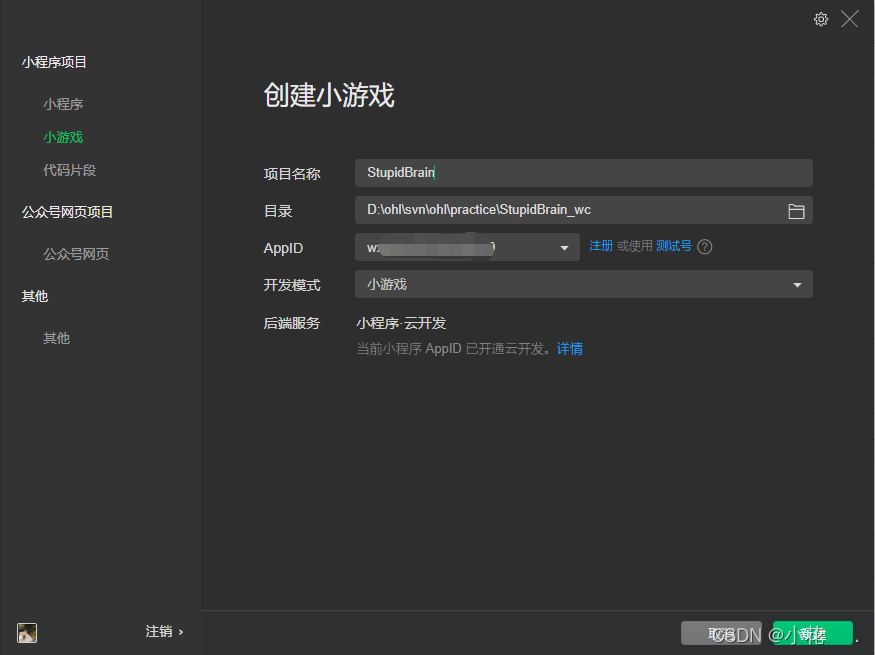Select the highlighted 小游戏 sidebar item
This screenshot has height=655, width=875.
[63, 136]
